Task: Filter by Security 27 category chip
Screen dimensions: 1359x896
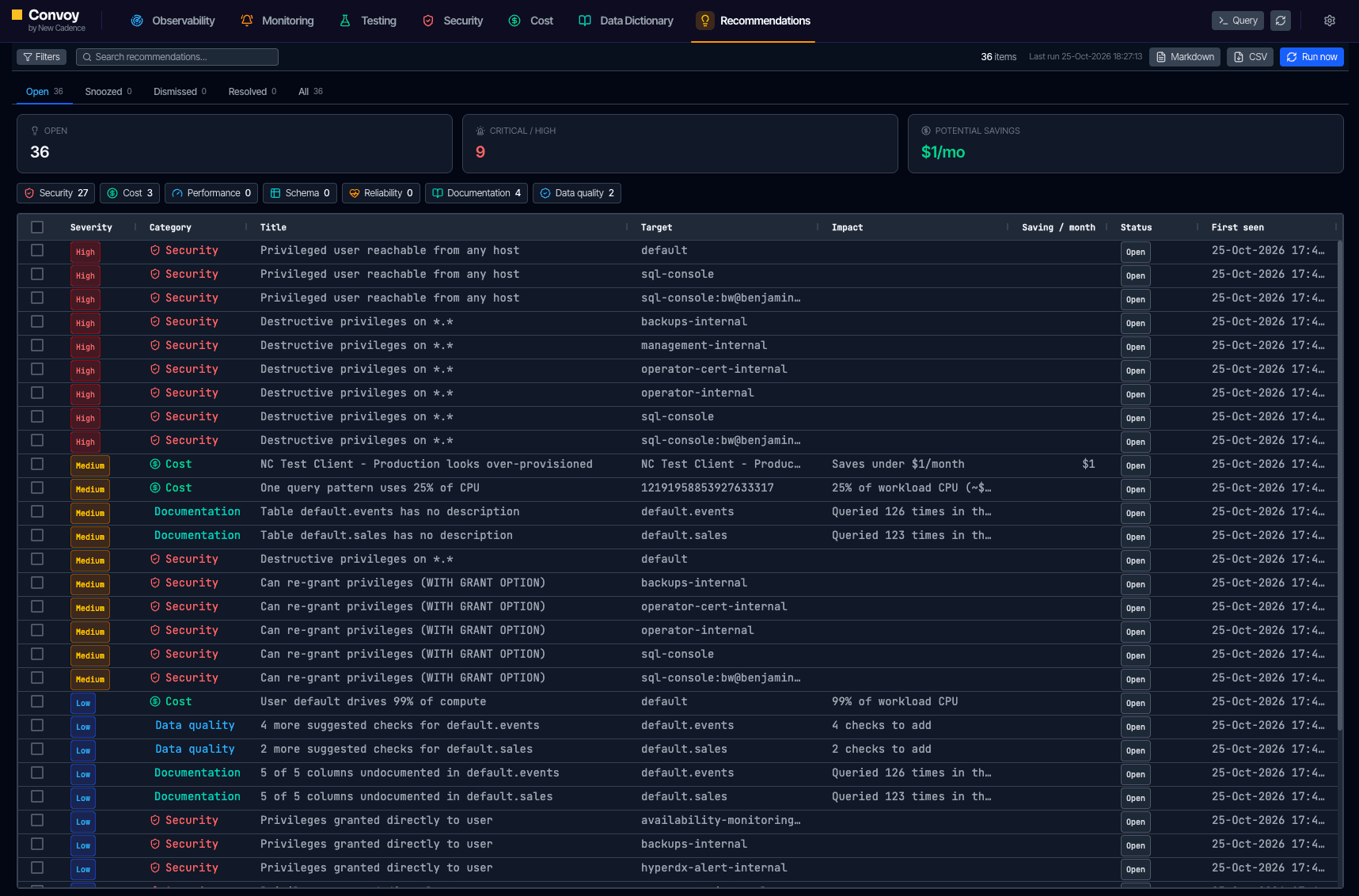Action: (55, 193)
